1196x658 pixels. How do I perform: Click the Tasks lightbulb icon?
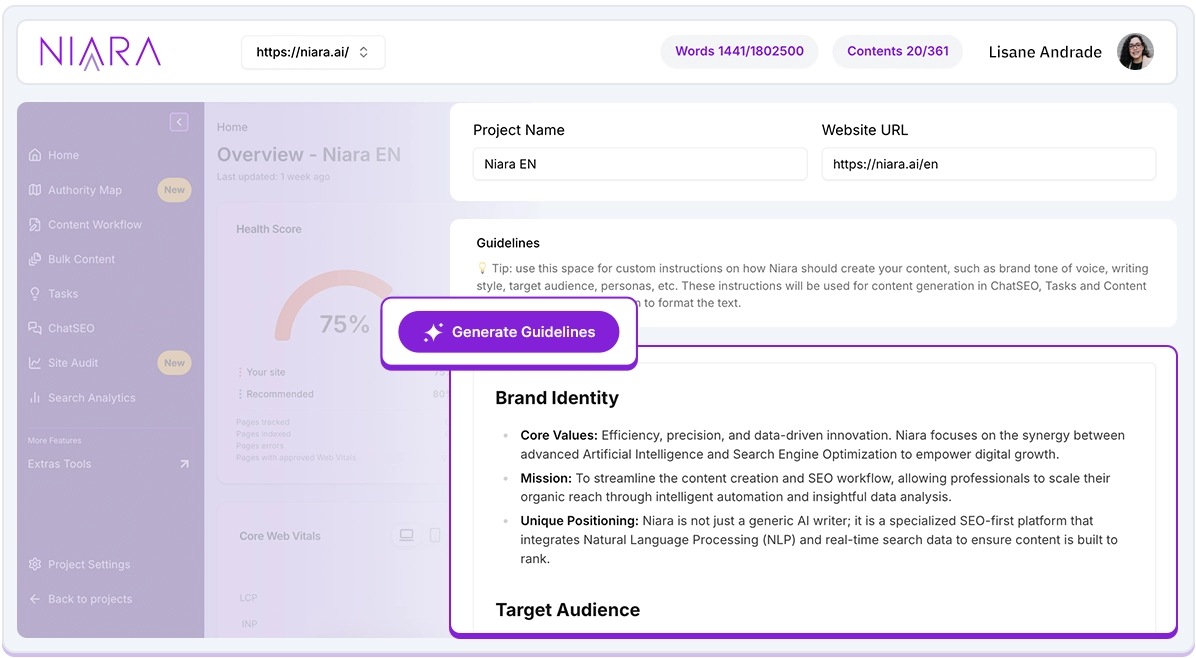point(35,294)
